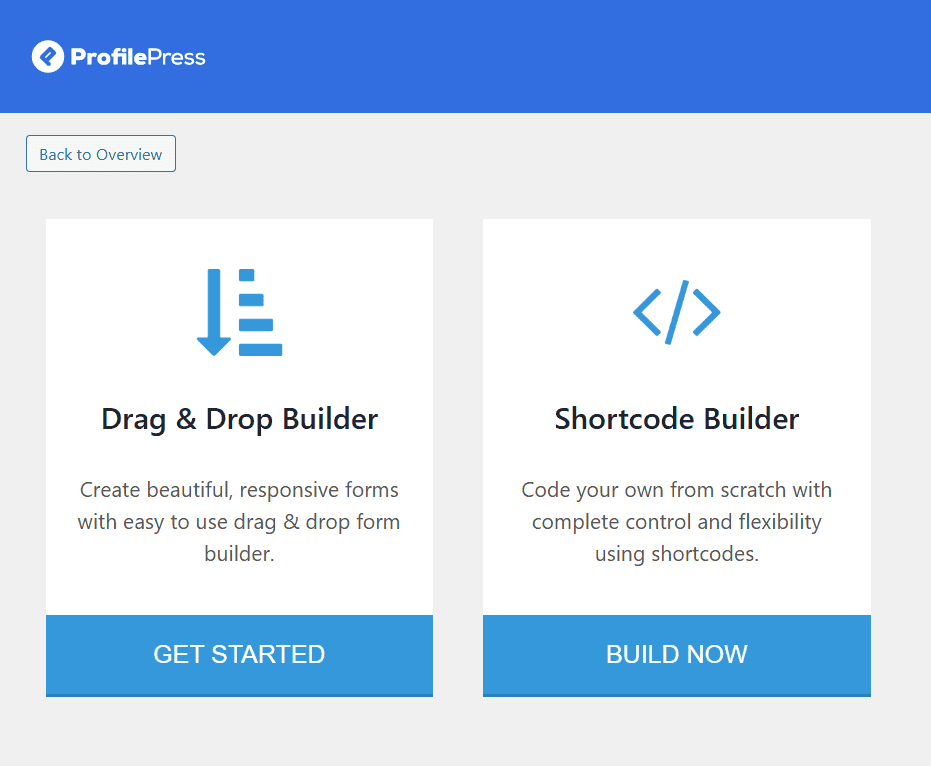Click the Drag & Drop Builder heading
The height and width of the screenshot is (766, 931).
(239, 419)
